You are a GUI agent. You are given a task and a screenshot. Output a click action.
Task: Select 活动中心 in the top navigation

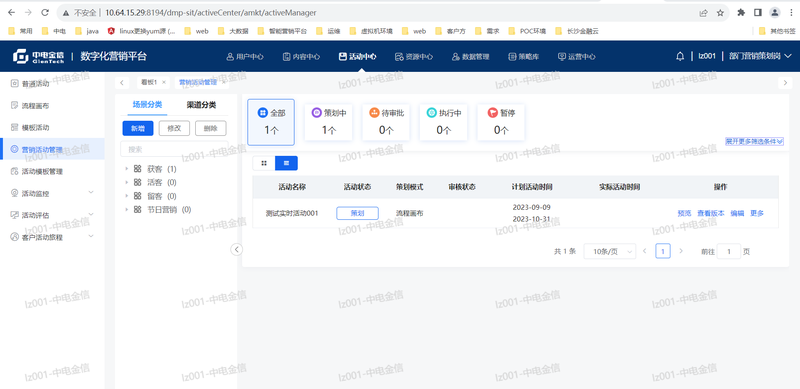[x=358, y=57]
